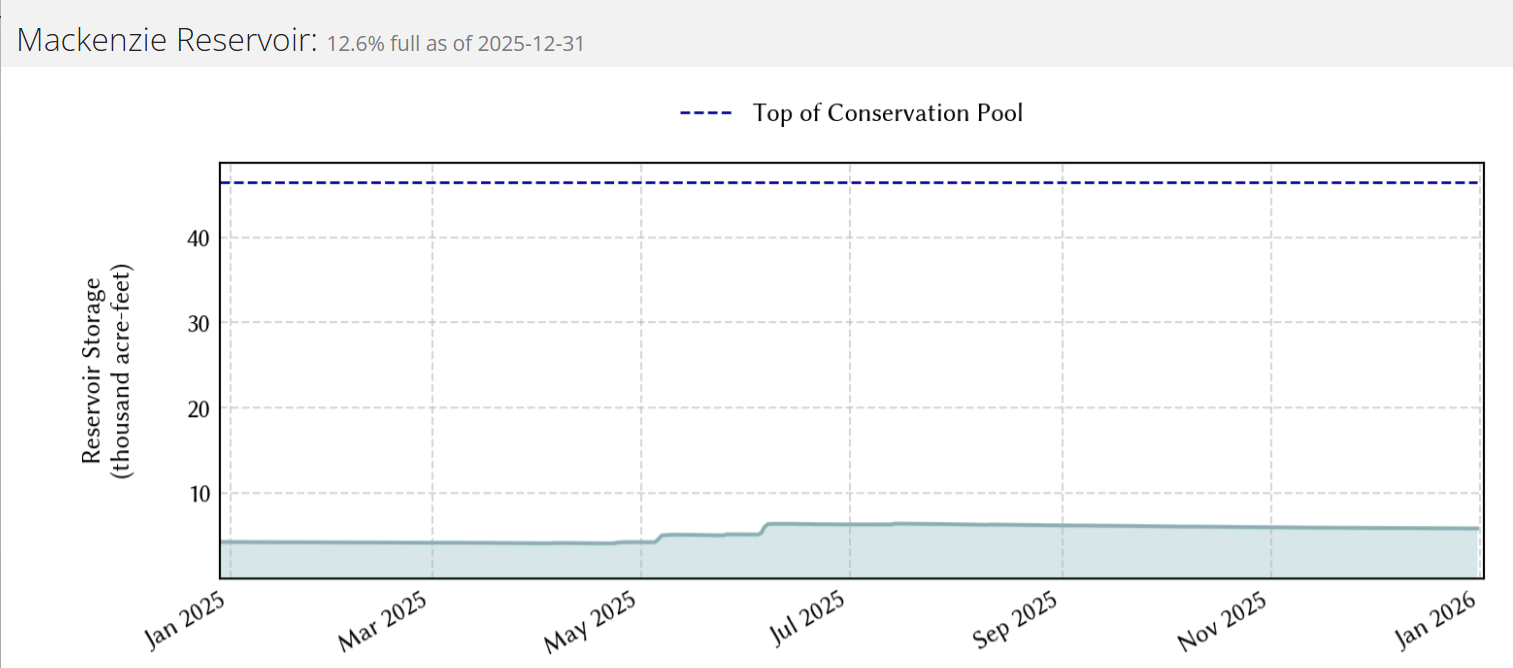The image size is (1513, 668).
Task: Click the Reservoir Storage y-axis title
Action: click(x=105, y=371)
